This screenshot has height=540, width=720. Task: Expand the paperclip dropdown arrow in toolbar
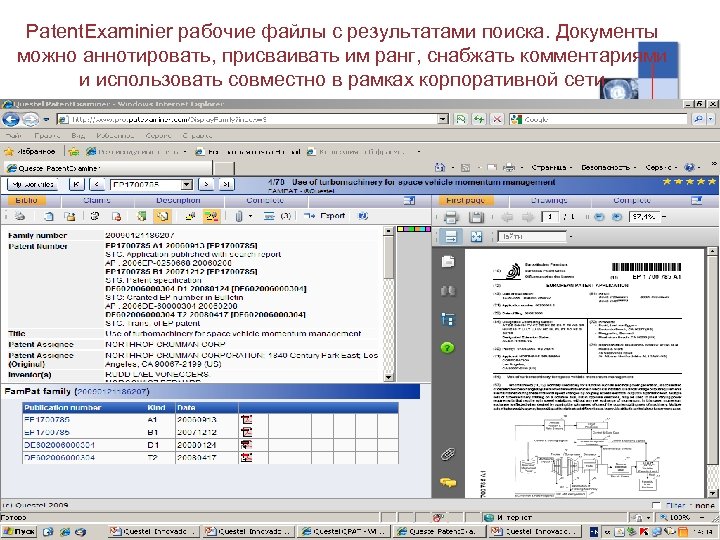tap(251, 216)
